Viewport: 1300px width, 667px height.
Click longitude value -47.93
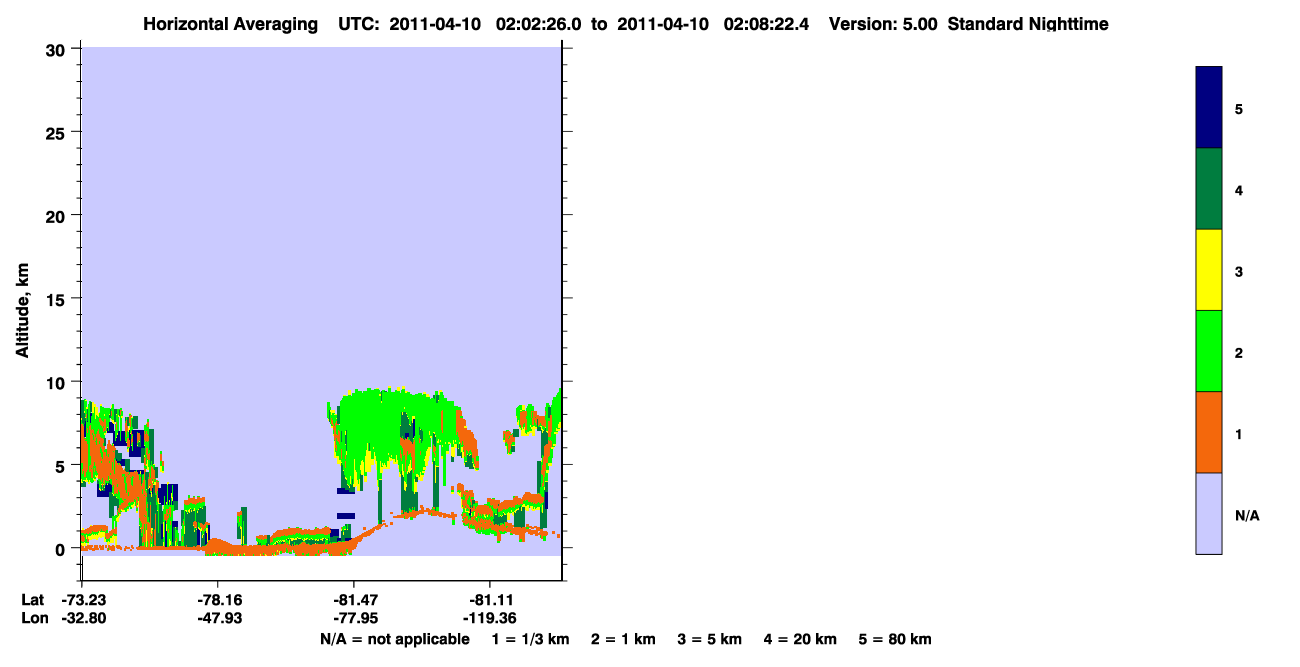218,618
